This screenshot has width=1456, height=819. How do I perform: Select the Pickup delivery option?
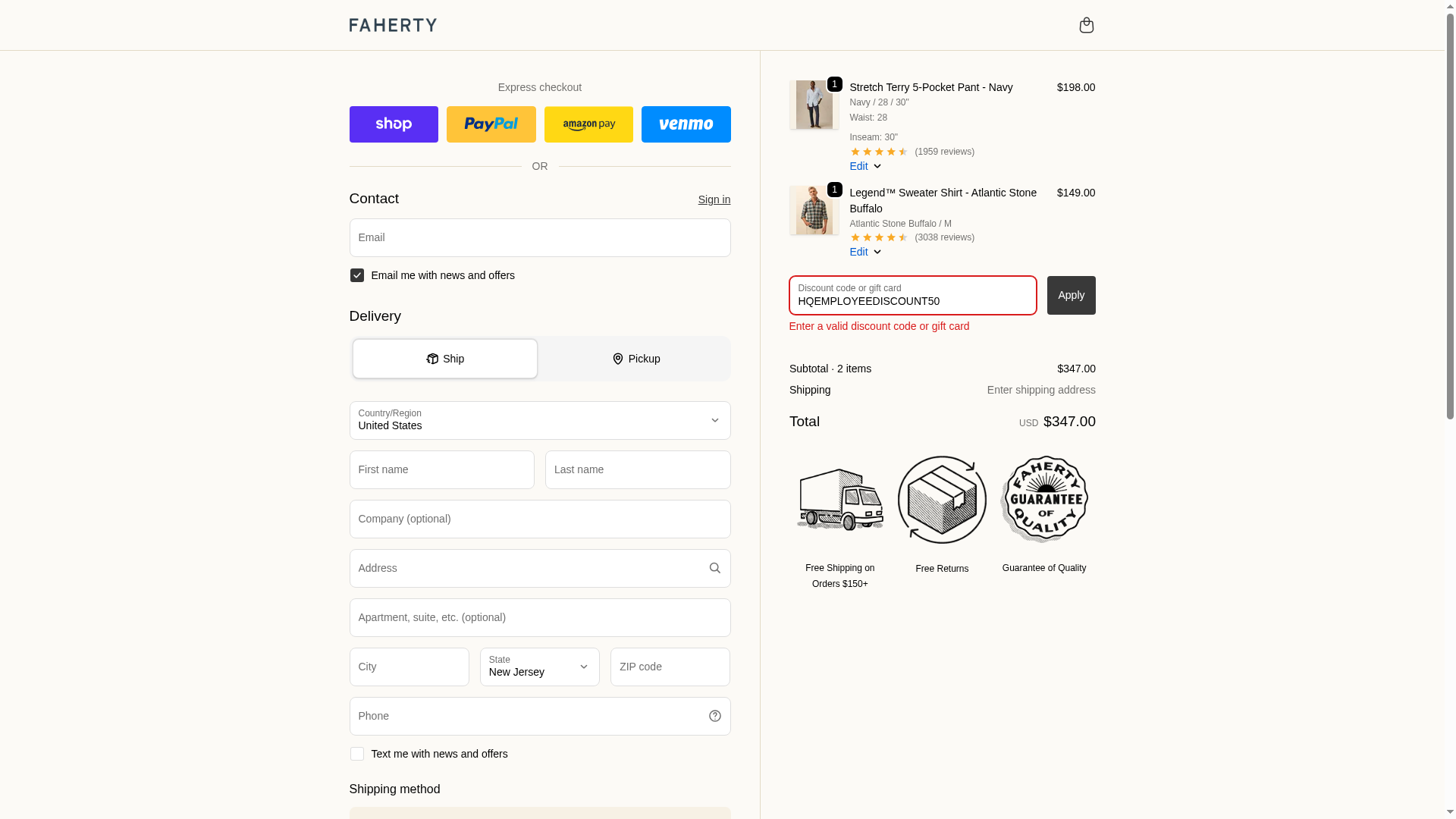pyautogui.click(x=635, y=359)
